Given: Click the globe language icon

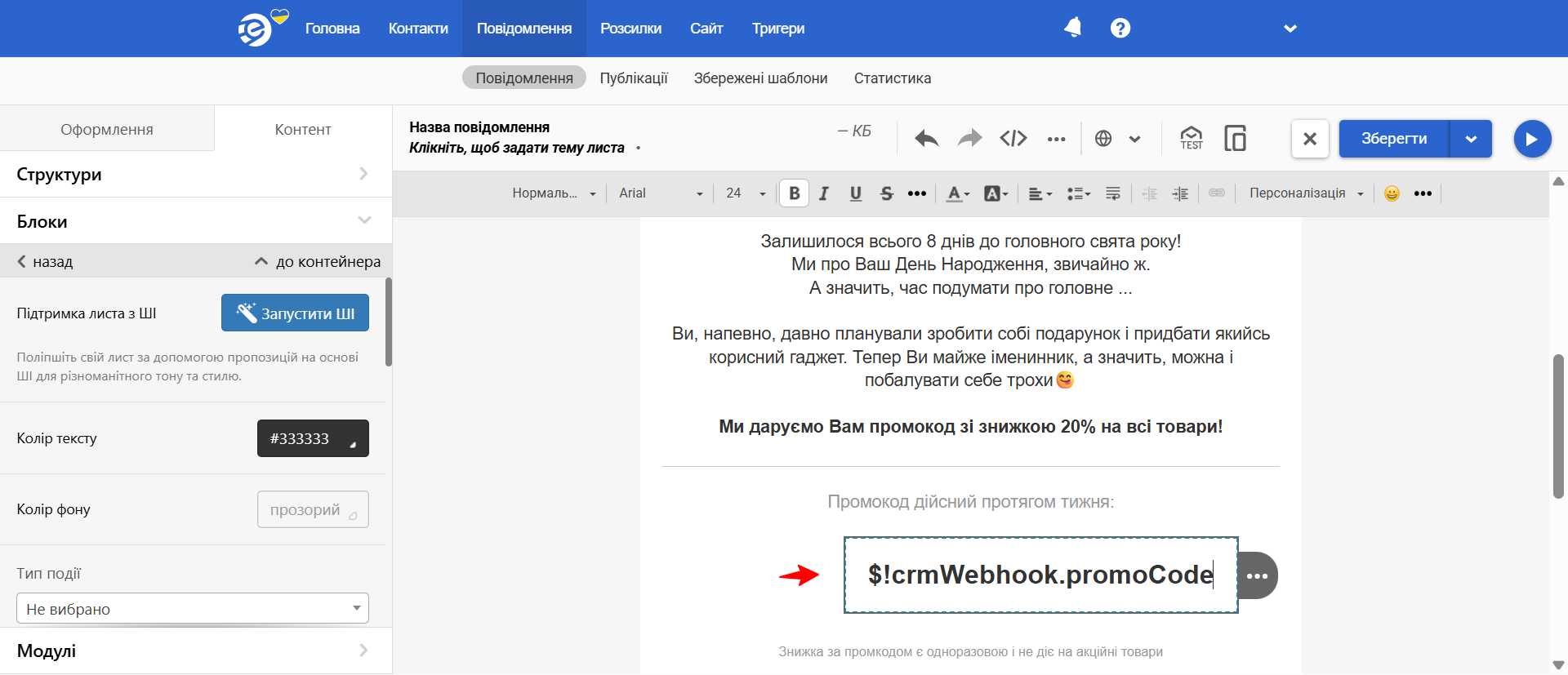Looking at the screenshot, I should (1103, 139).
